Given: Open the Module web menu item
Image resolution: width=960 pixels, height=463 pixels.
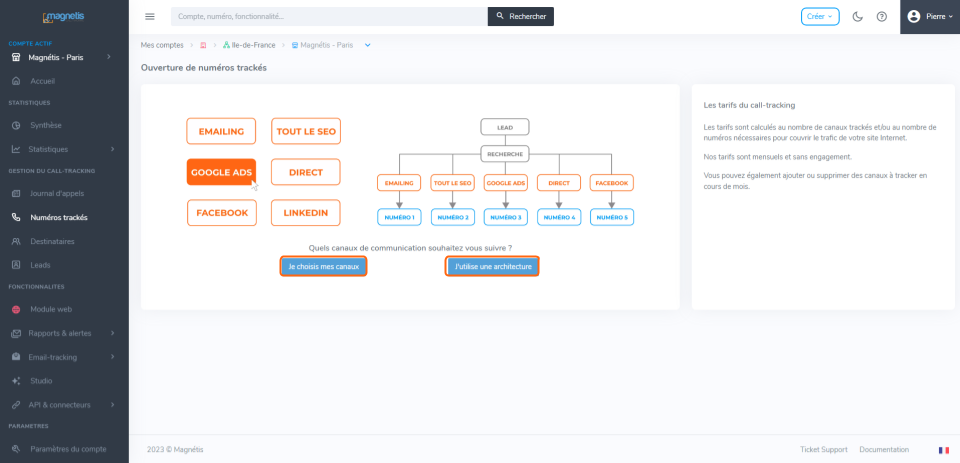Looking at the screenshot, I should 51,309.
